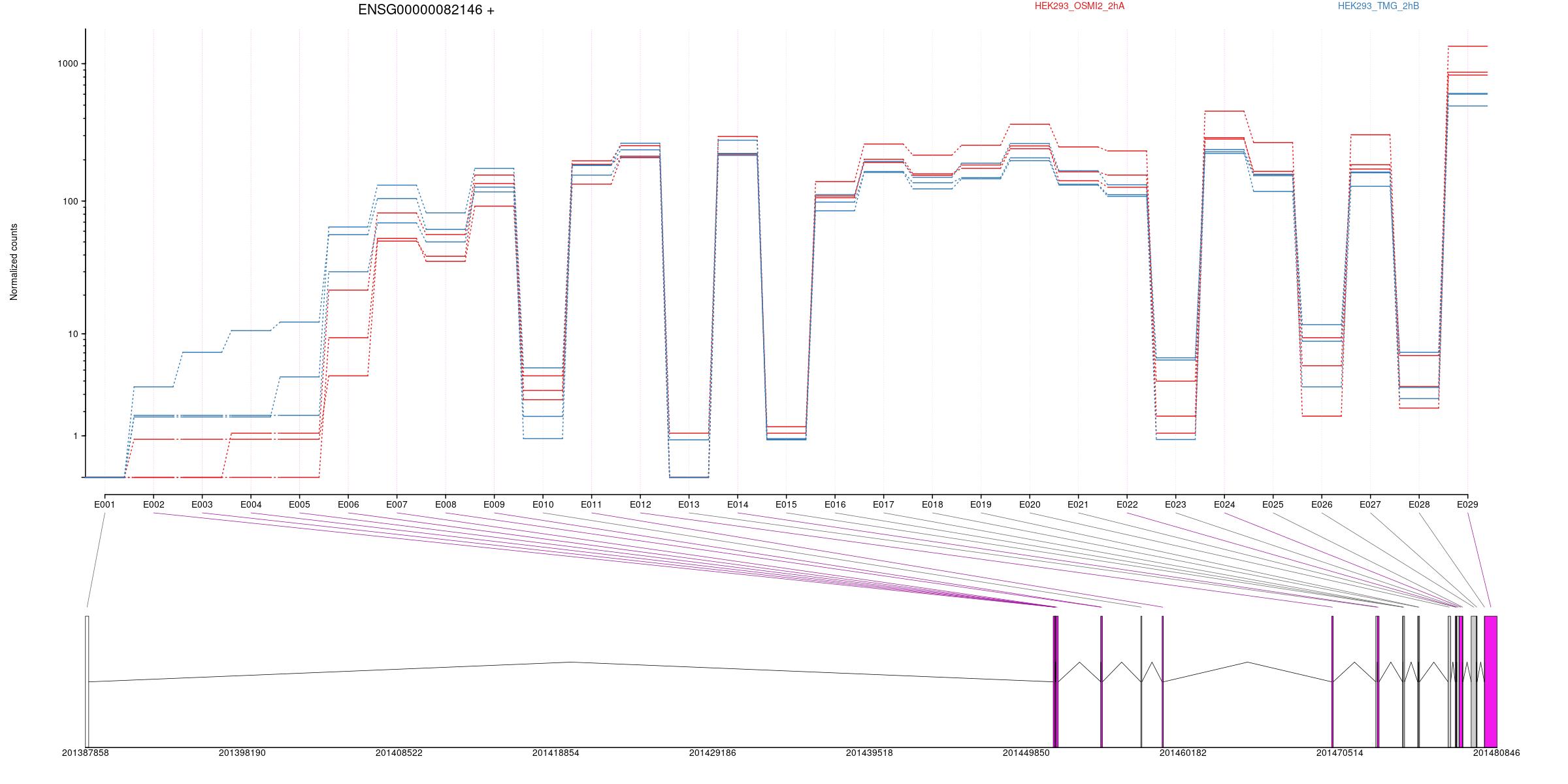
Task: Click genomic coordinate 201460182
Action: pos(1183,753)
